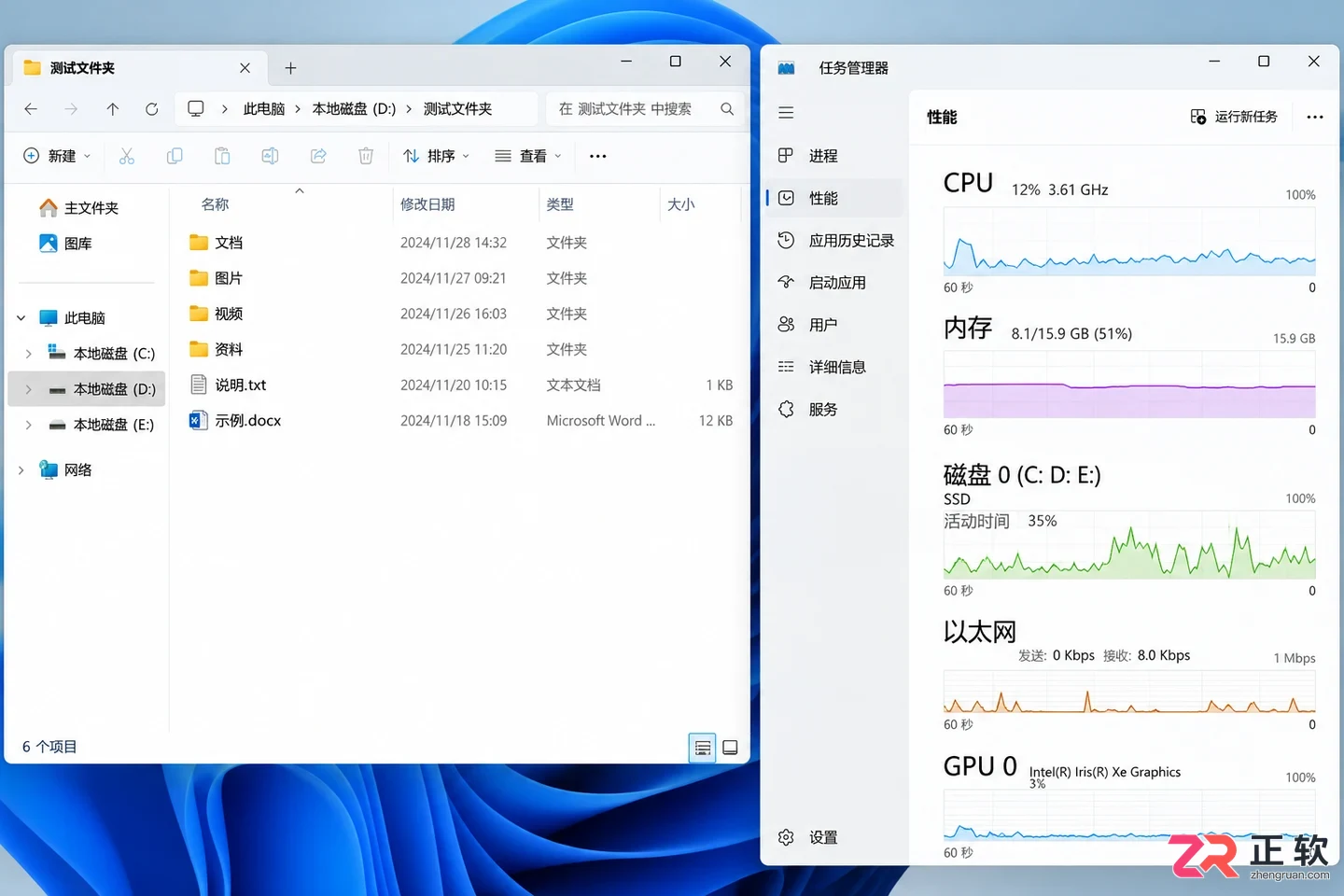Expand 本地磁盘 (C:) in the navigation tree
Viewport: 1344px width, 896px height.
pyautogui.click(x=28, y=354)
